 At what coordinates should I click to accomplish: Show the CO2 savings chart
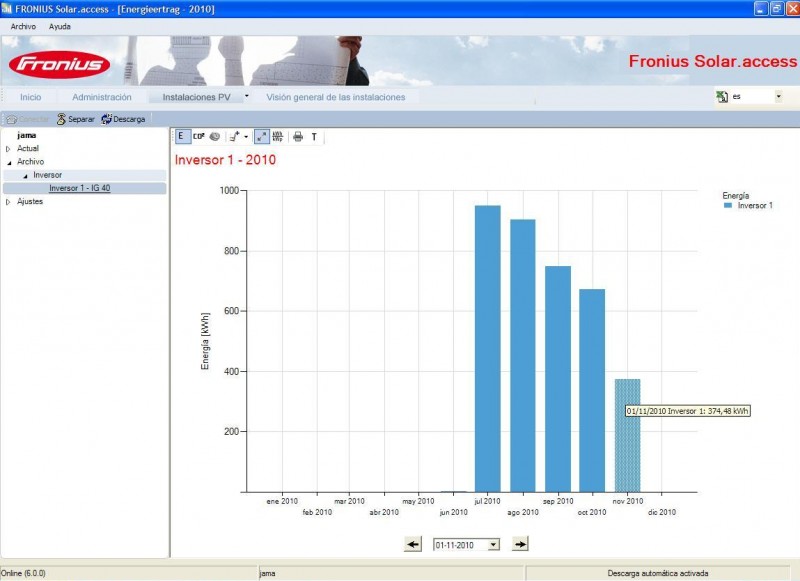click(199, 137)
